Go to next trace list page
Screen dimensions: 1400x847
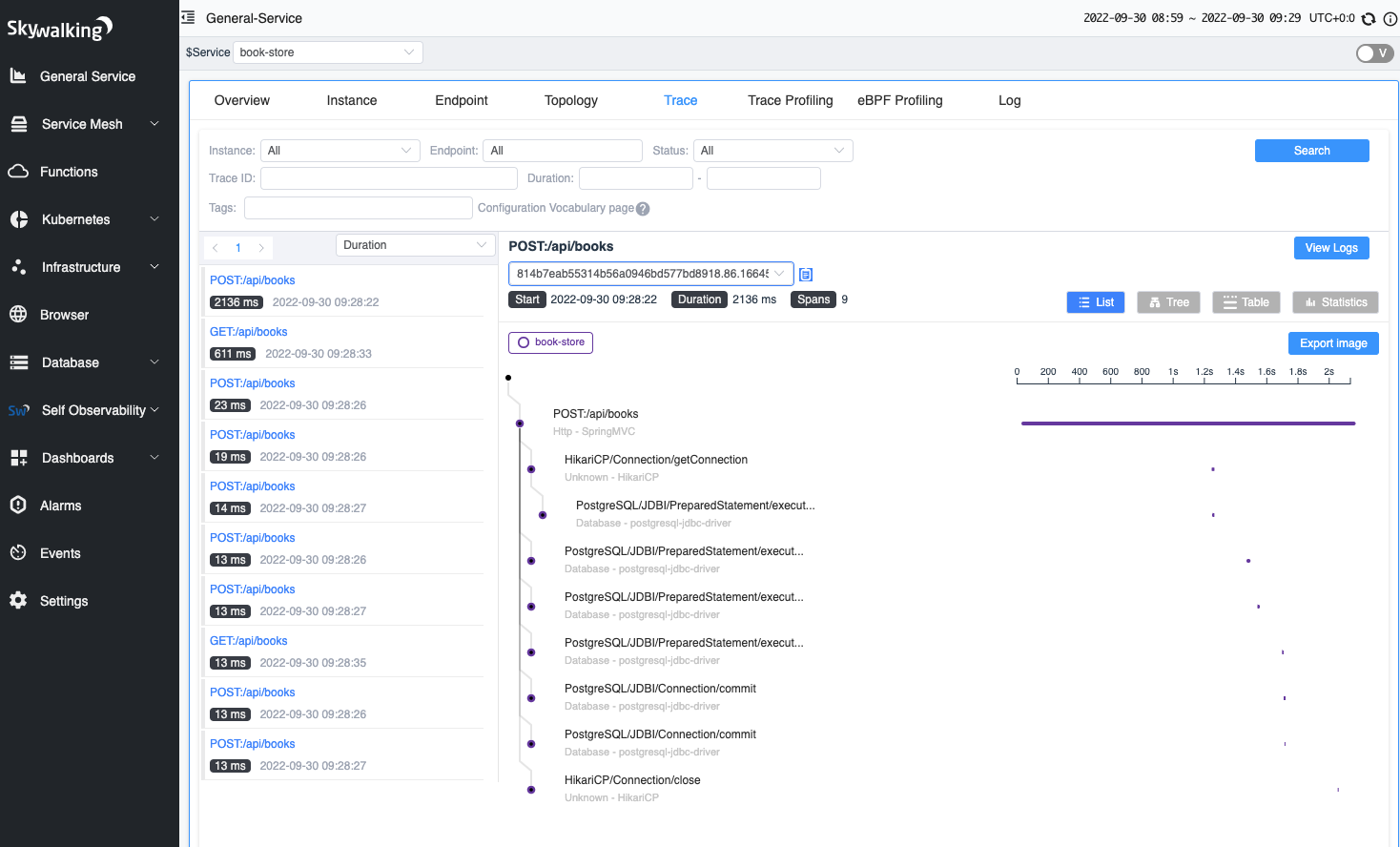click(x=261, y=248)
